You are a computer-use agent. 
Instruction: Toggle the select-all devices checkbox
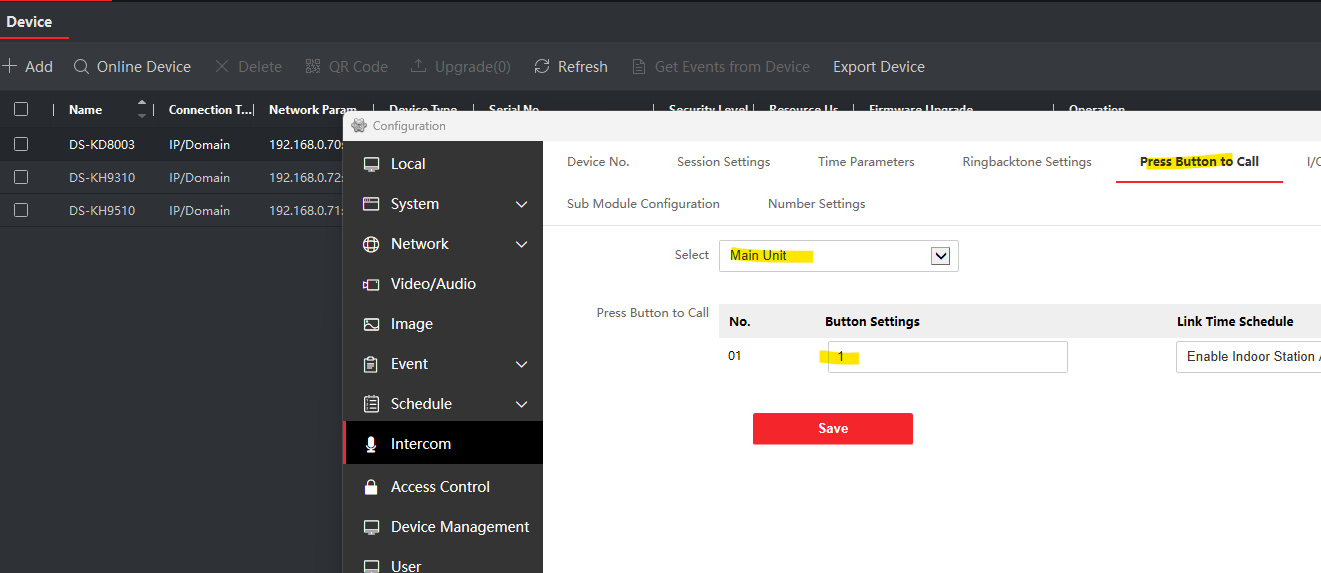click(x=21, y=110)
